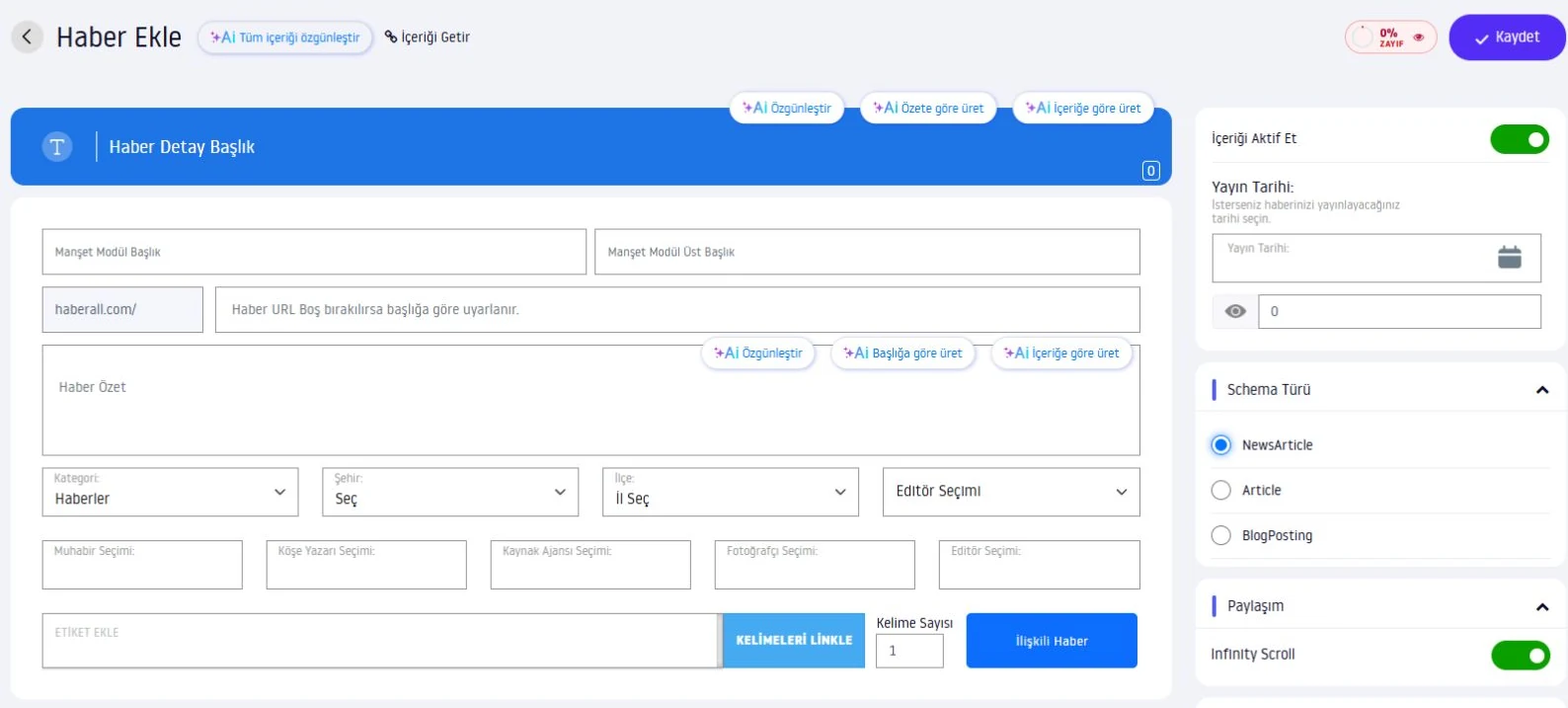Choose the Article schema type

1221,491
